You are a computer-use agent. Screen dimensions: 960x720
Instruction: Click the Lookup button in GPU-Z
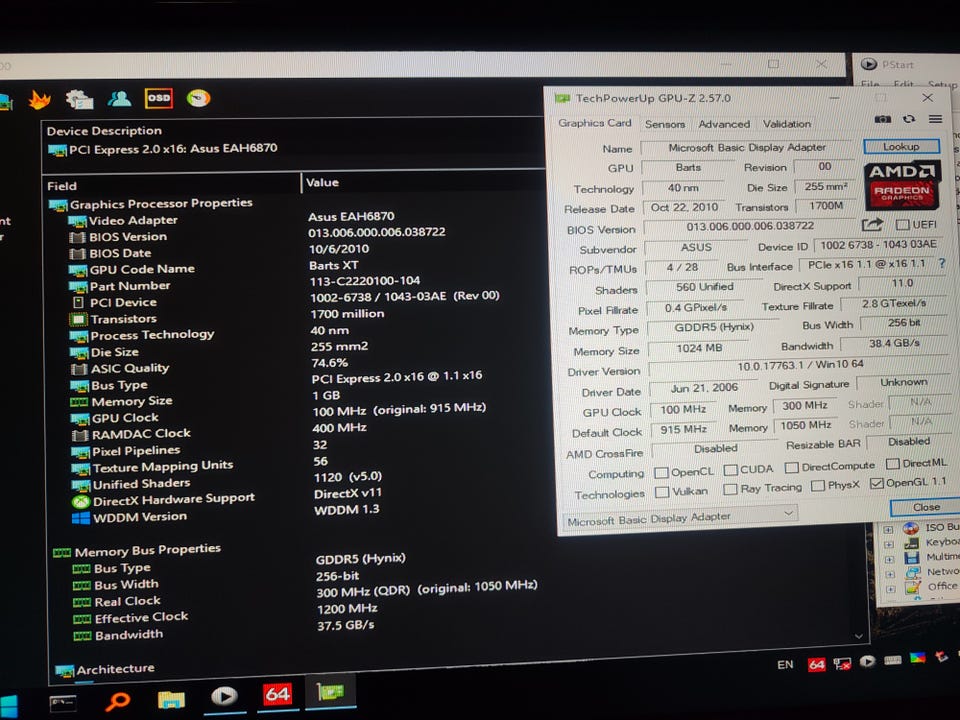click(901, 146)
